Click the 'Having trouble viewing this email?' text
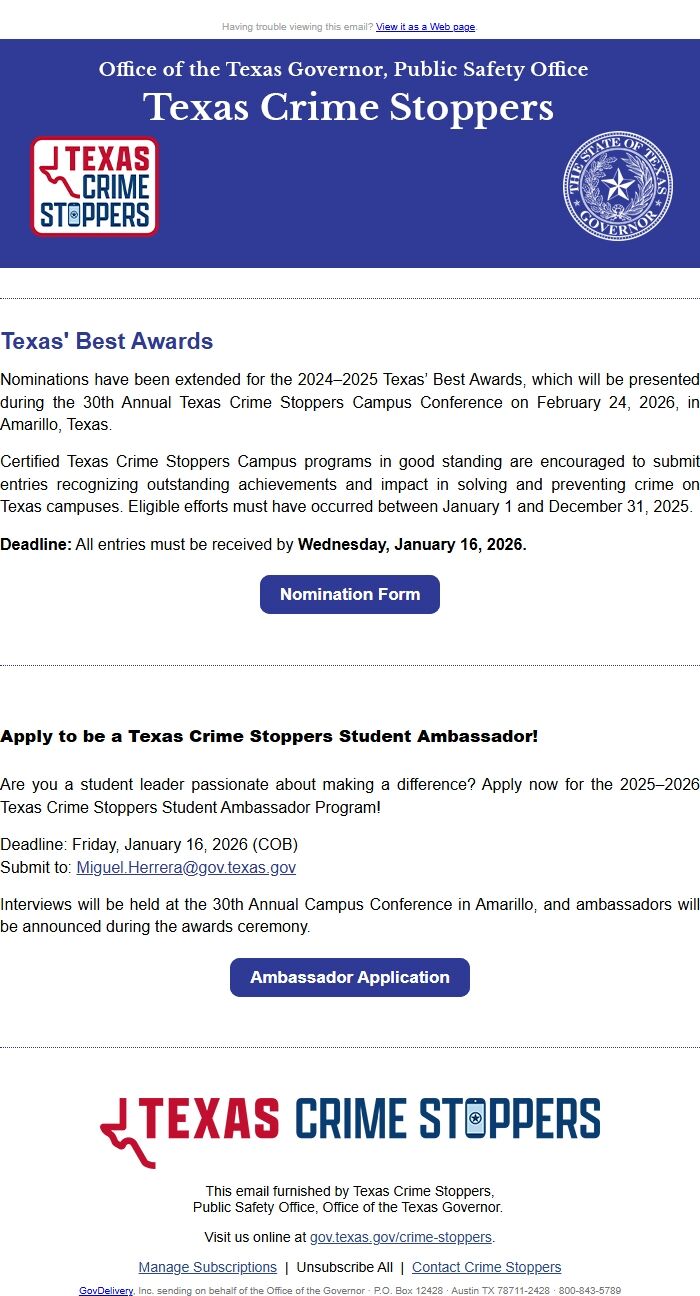Viewport: 700px width, 1296px height. (x=298, y=27)
